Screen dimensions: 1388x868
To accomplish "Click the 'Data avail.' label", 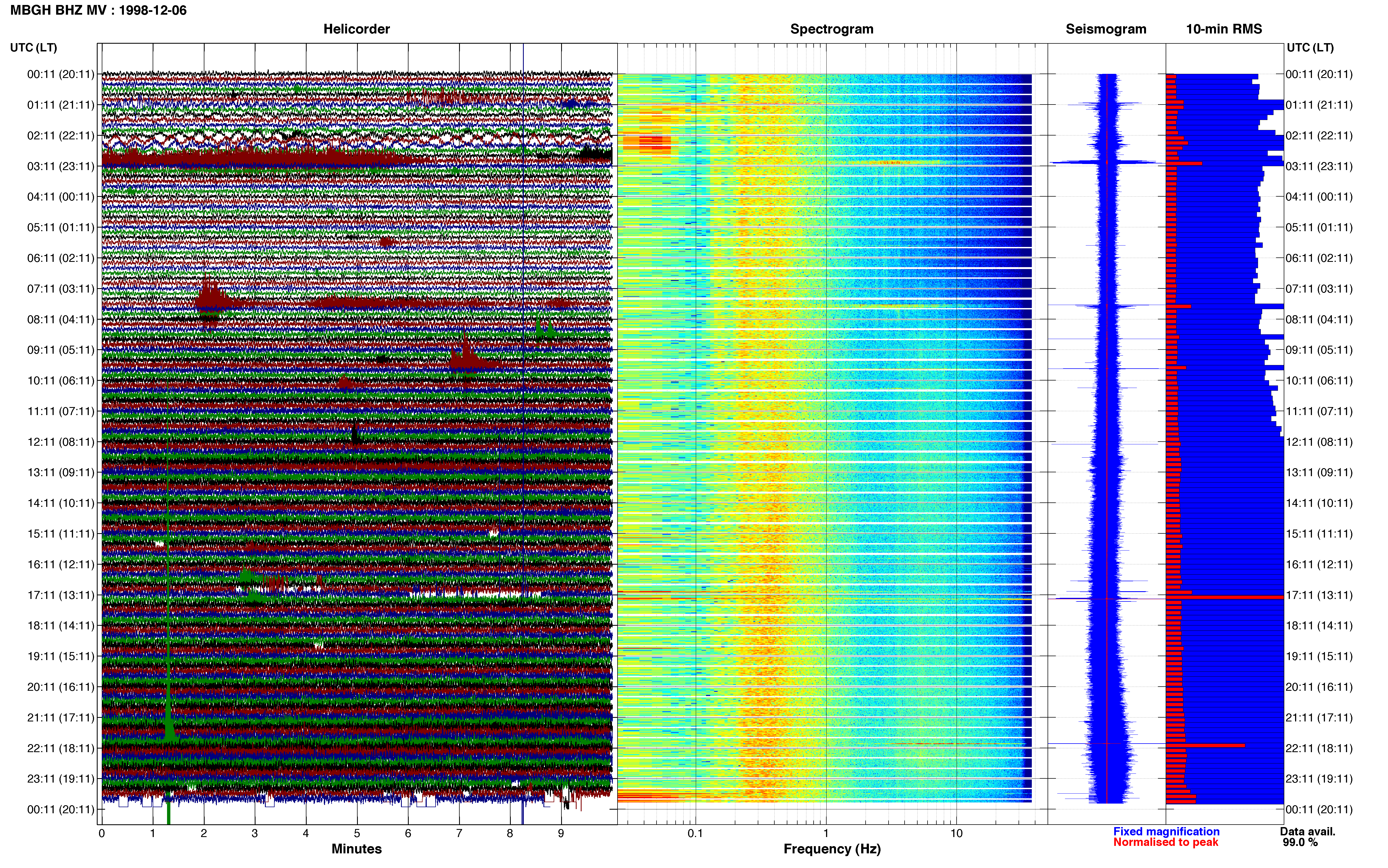I will click(x=1308, y=832).
